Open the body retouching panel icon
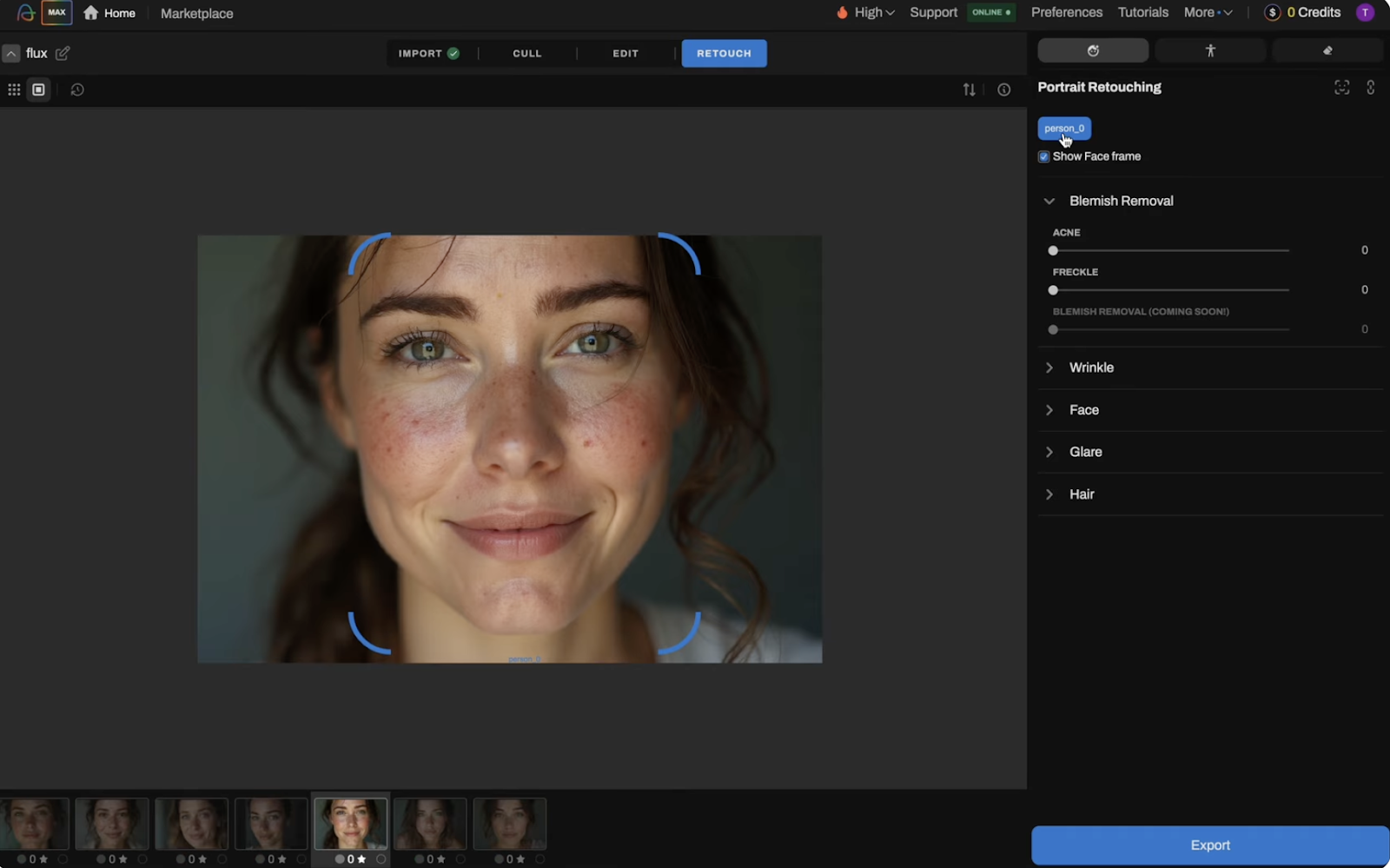The width and height of the screenshot is (1390, 868). tap(1210, 51)
